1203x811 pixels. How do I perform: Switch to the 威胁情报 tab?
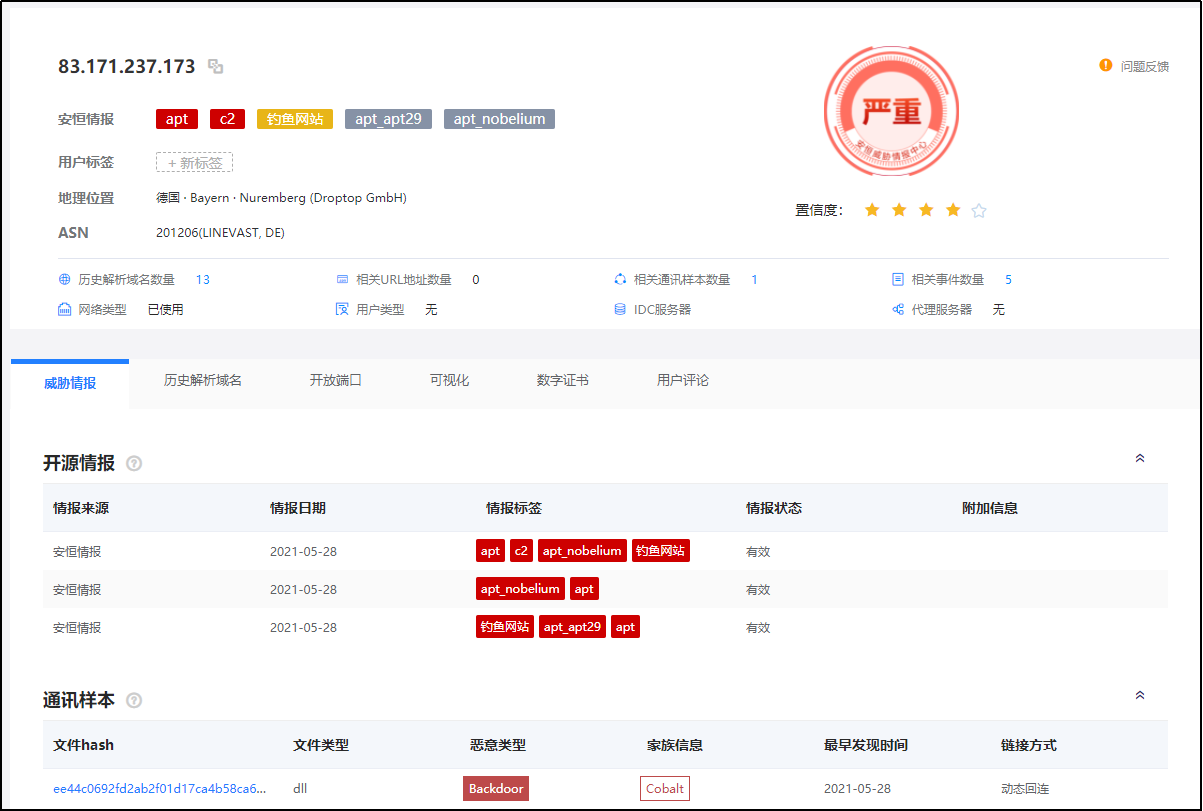[70, 383]
